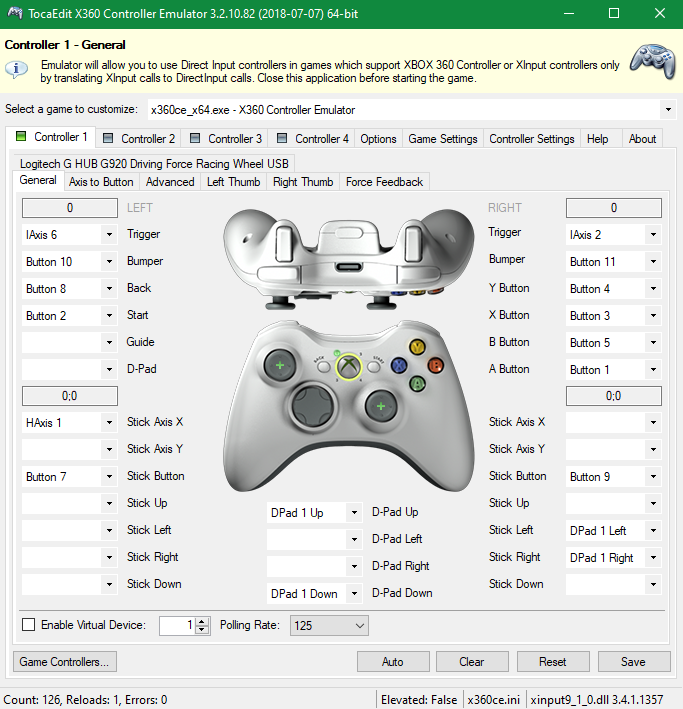Open the Right Thumb tab
The image size is (683, 709).
click(x=303, y=182)
